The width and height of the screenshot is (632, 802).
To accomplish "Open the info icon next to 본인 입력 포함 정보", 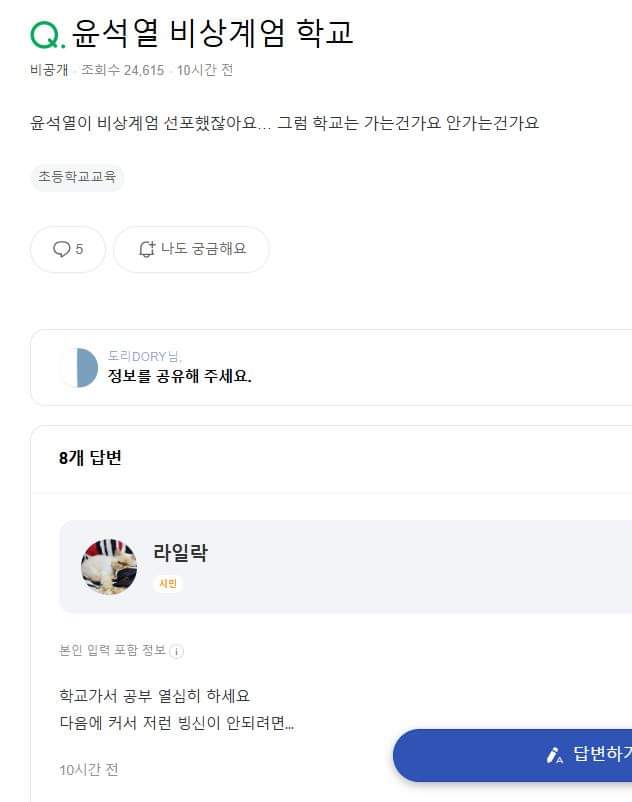I will click(176, 651).
